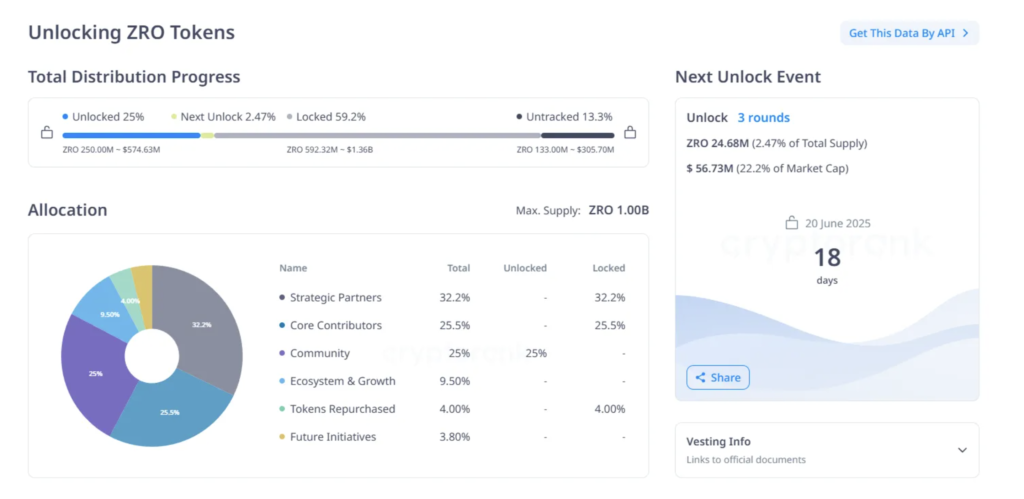Screen dimensions: 1024x499
Task: Expand the Vesting Info section chevron
Action: 962,450
